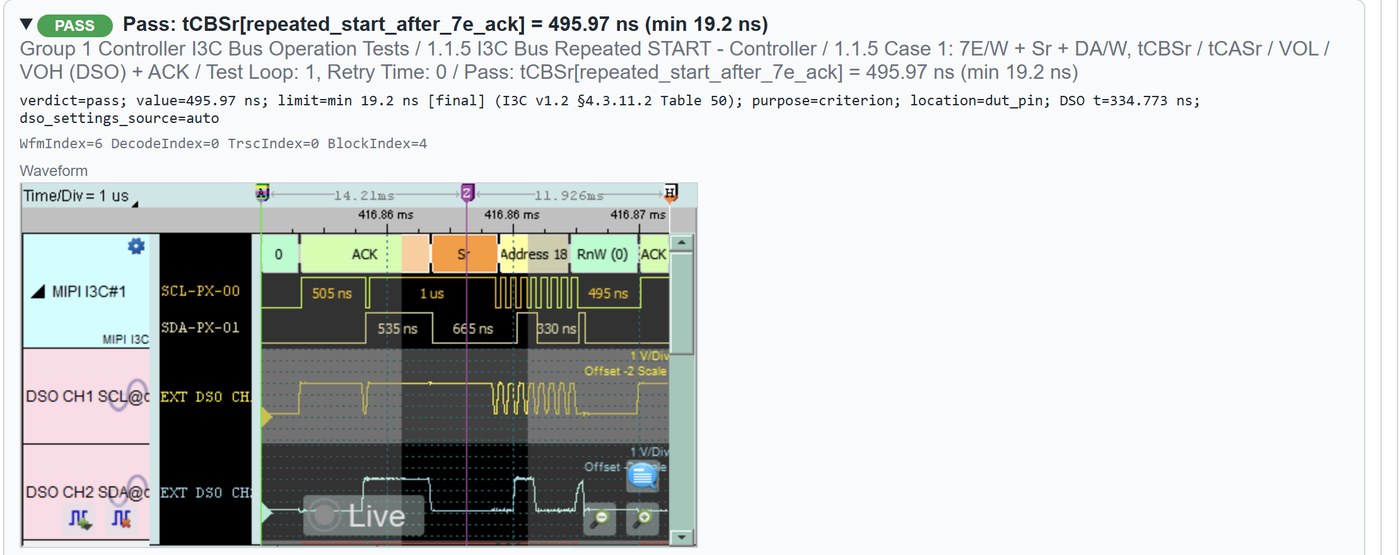The image size is (1400, 555).
Task: Click the add waveform pulse icon
Action: [80, 518]
